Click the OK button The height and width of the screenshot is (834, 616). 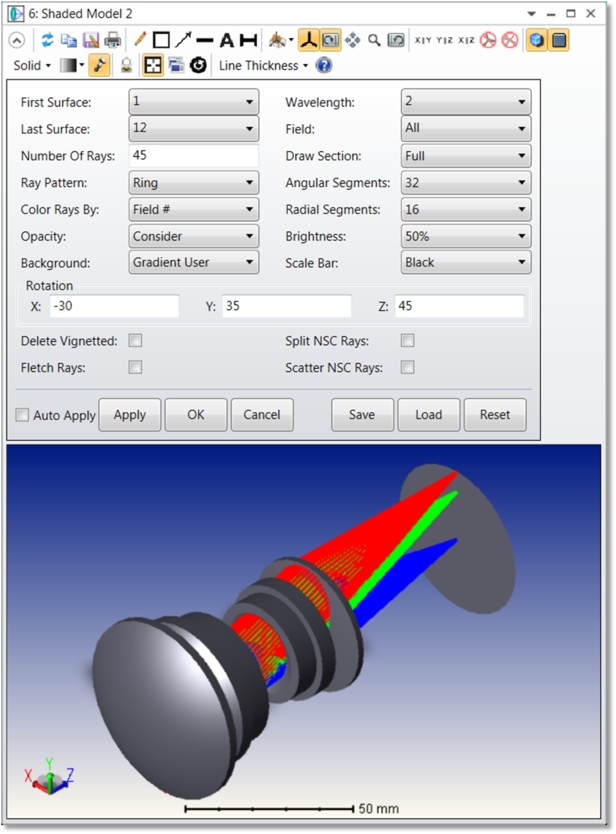click(x=196, y=414)
